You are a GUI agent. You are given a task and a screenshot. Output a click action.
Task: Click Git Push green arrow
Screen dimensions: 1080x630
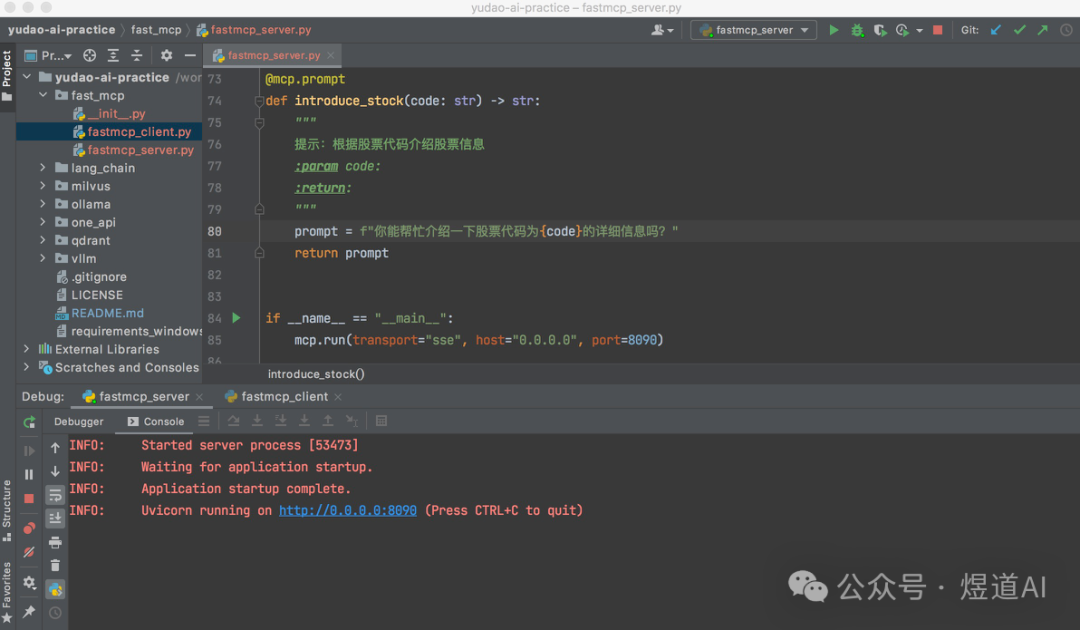tap(1043, 30)
